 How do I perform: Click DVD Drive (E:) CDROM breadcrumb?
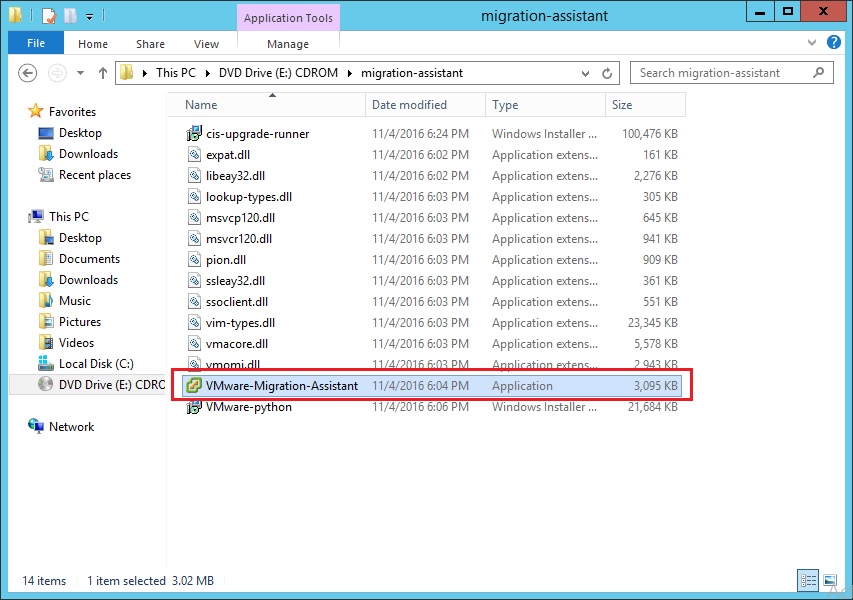[x=278, y=73]
